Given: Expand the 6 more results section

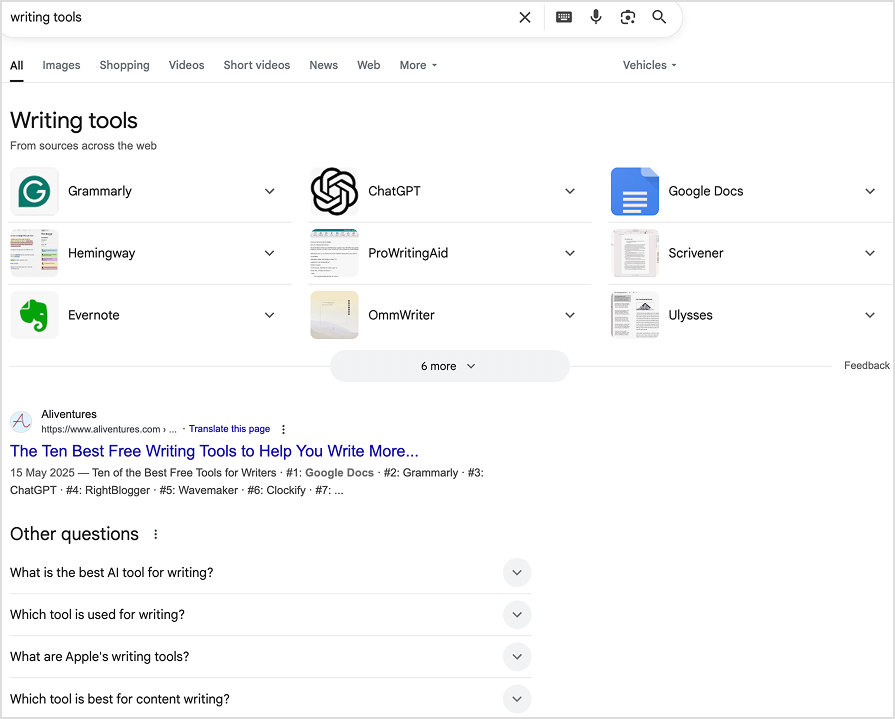Looking at the screenshot, I should point(449,366).
